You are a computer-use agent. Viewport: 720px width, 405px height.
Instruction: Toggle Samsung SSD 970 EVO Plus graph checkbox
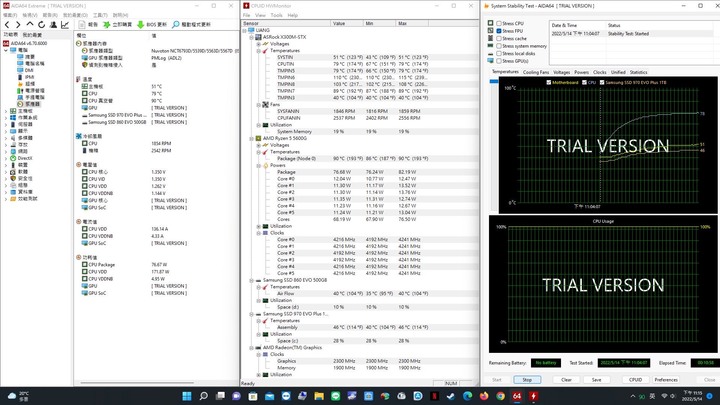click(602, 83)
